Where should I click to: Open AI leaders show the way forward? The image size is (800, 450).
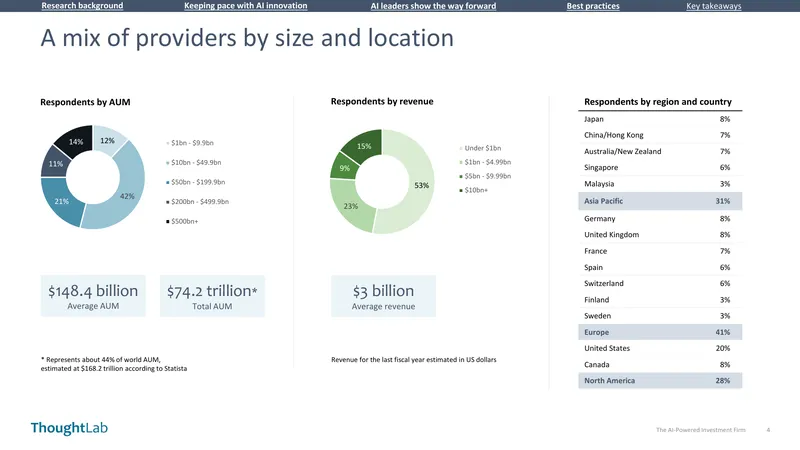pos(433,6)
